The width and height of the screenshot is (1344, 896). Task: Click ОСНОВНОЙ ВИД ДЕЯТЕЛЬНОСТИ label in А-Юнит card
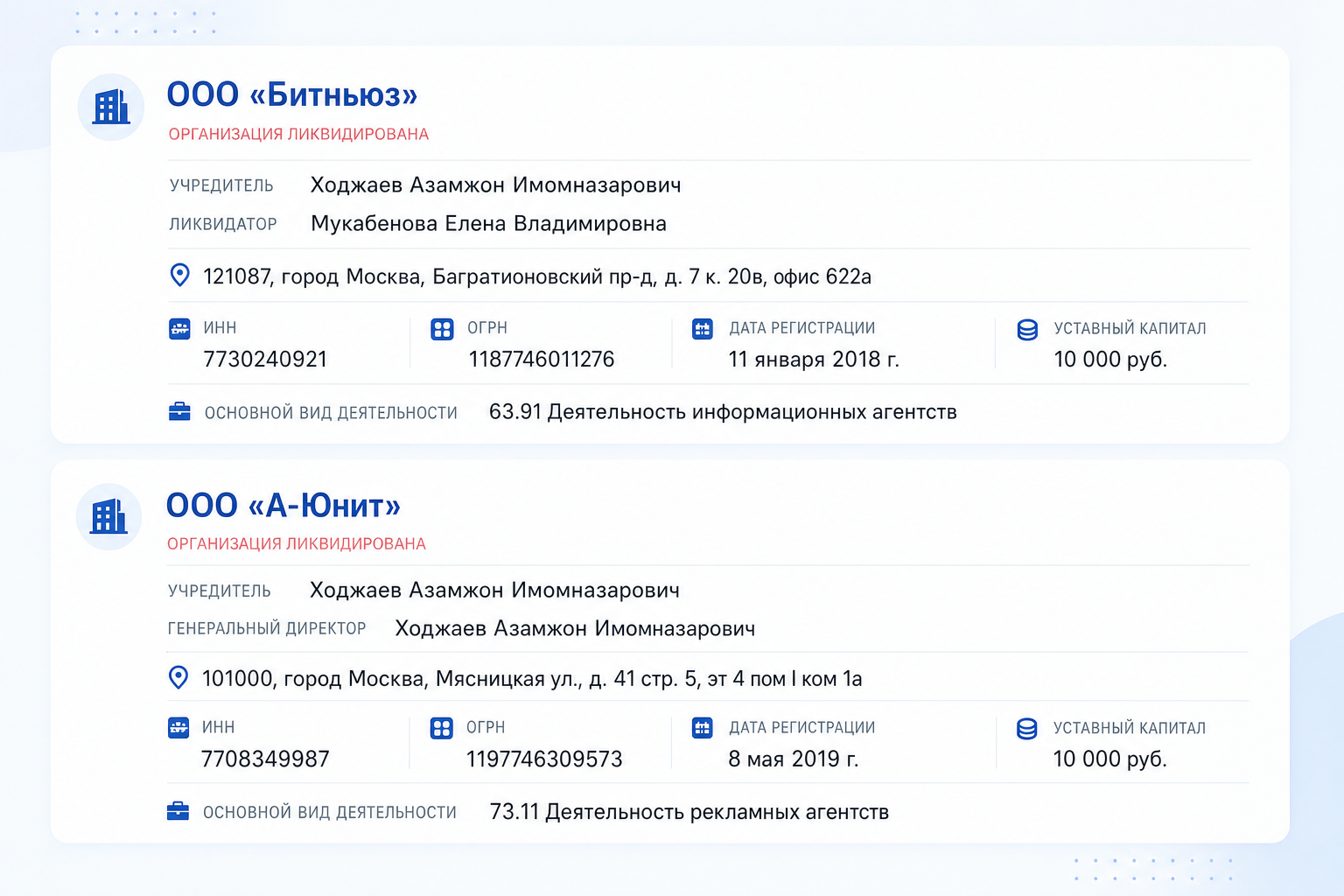pos(330,813)
